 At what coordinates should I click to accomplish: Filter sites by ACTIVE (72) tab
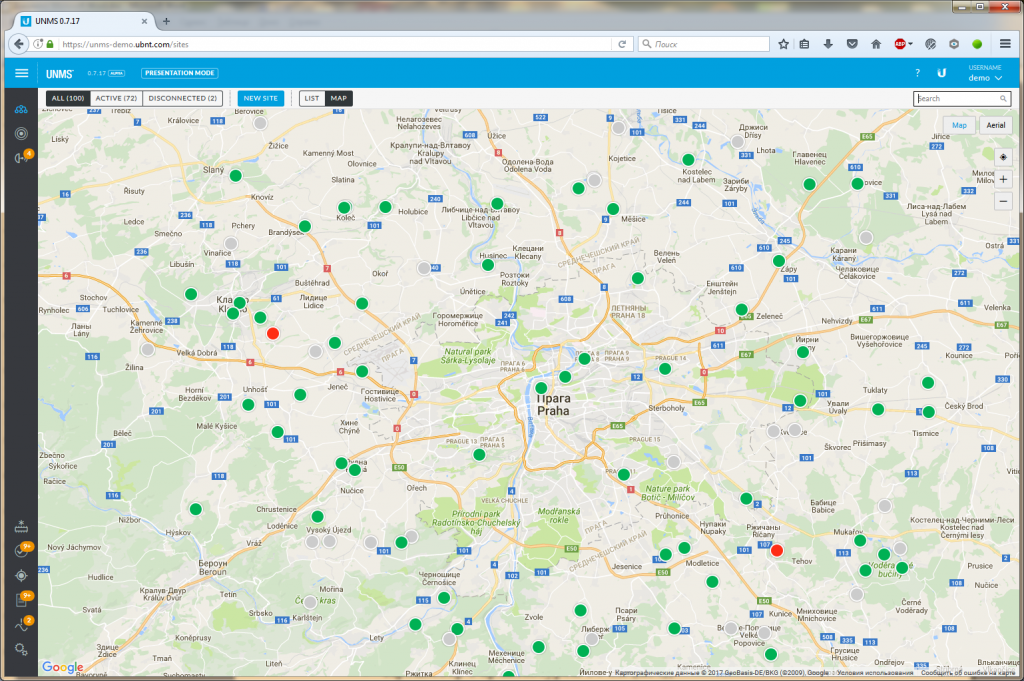click(116, 99)
